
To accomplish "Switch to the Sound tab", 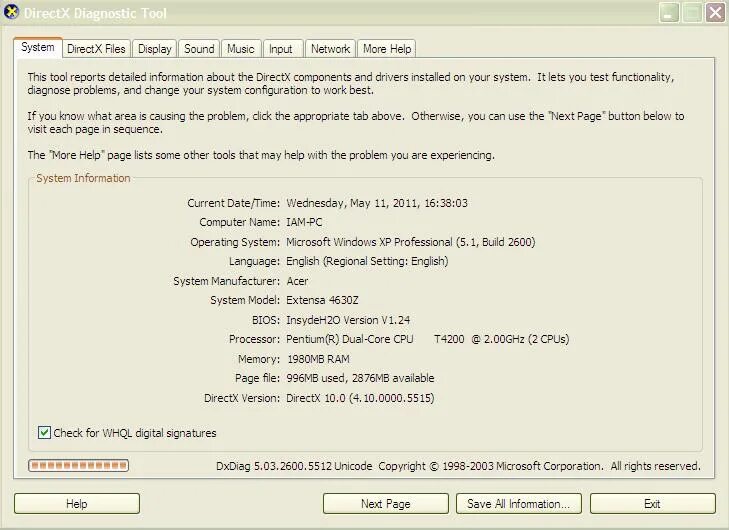I will coord(199,49).
